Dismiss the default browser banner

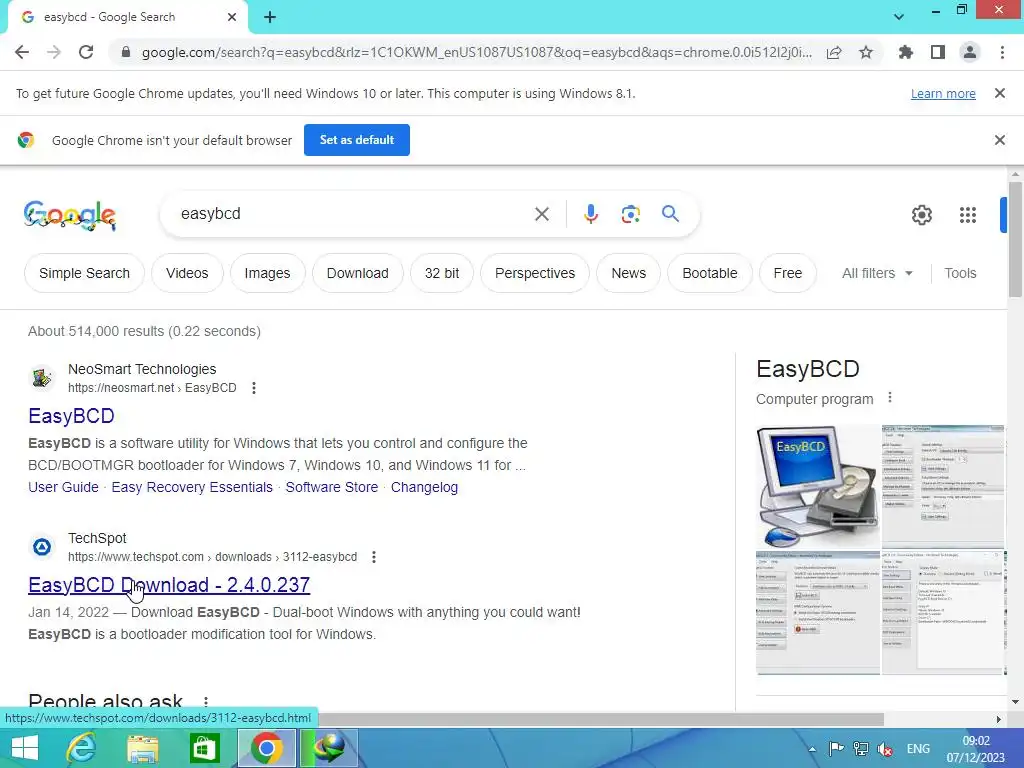coord(999,140)
